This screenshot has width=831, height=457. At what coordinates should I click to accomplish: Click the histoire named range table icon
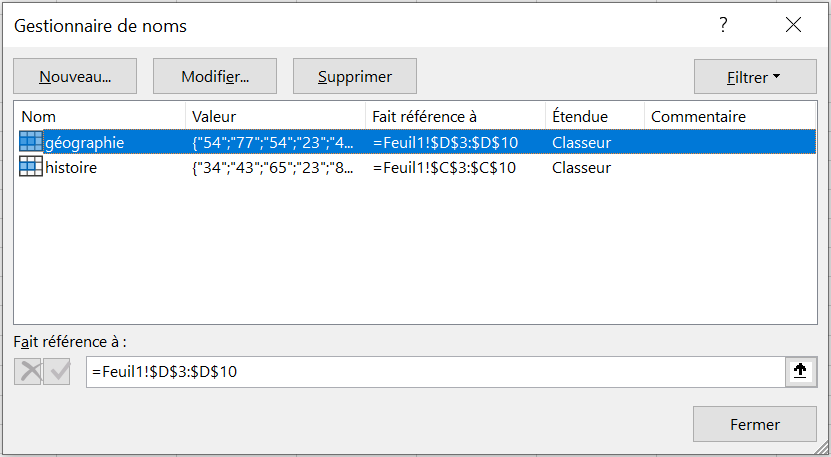pos(31,167)
